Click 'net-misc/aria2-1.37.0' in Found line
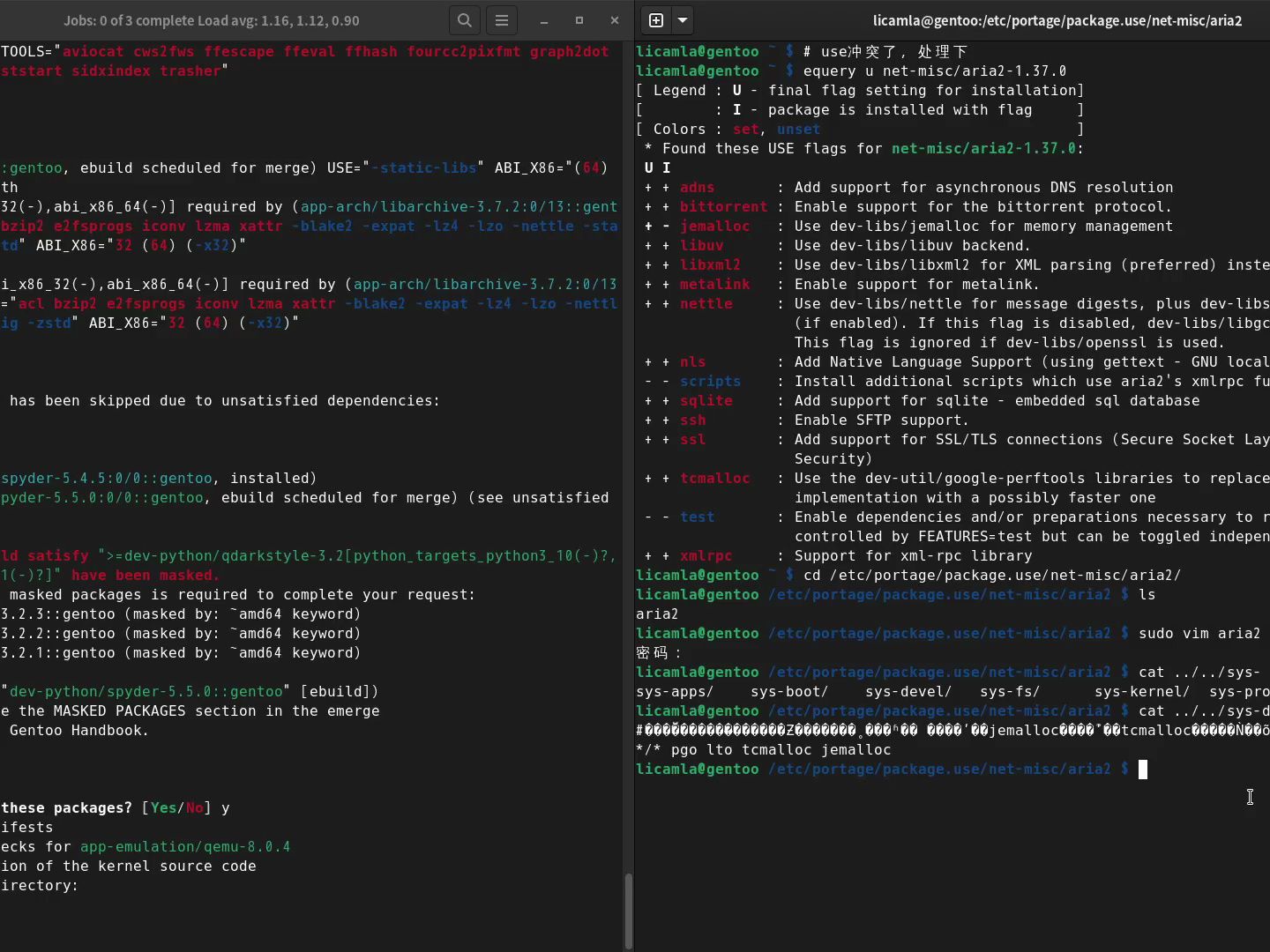Image resolution: width=1270 pixels, height=952 pixels. (x=983, y=148)
